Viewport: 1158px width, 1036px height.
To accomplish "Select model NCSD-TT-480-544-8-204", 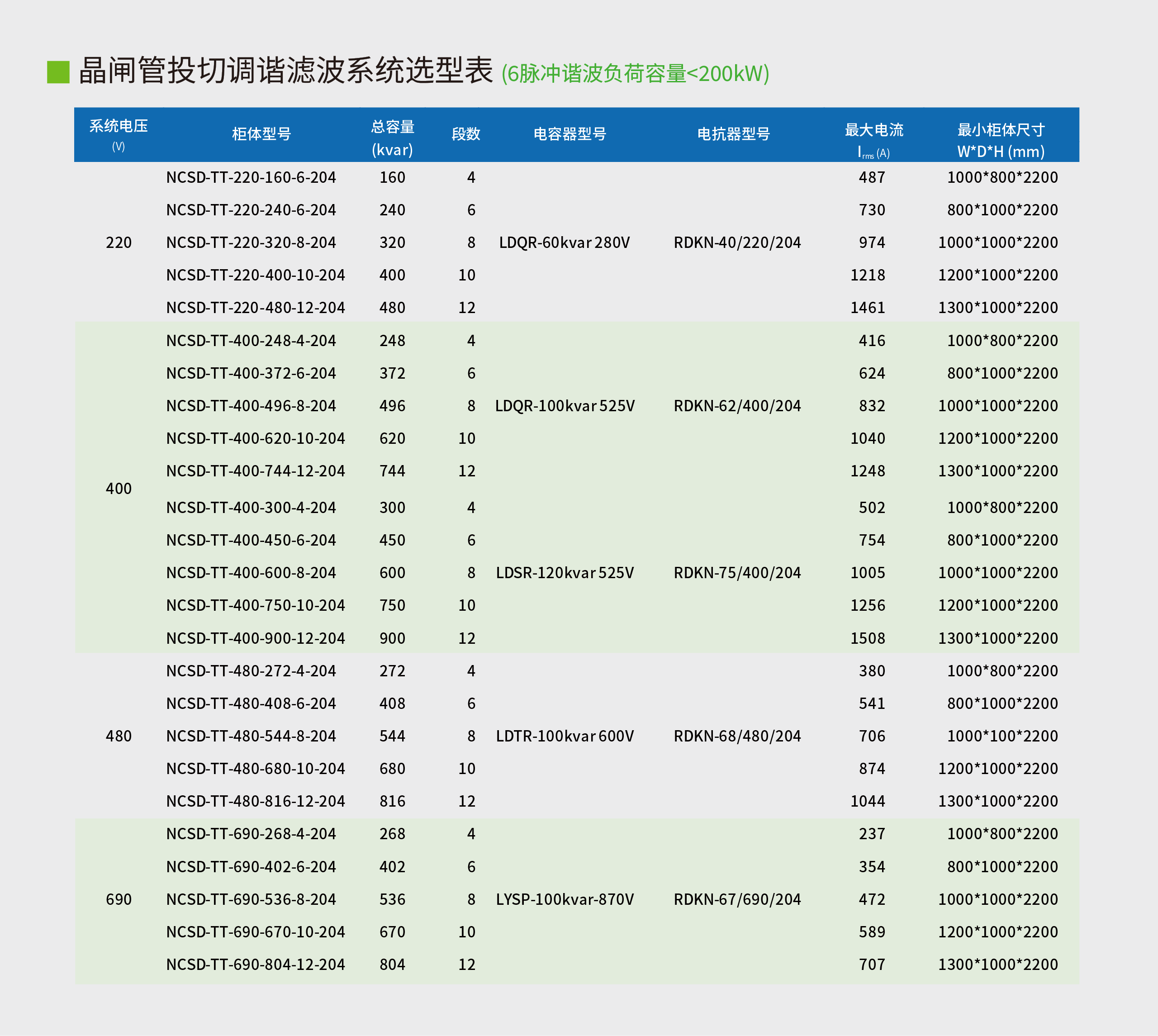I will click(251, 736).
